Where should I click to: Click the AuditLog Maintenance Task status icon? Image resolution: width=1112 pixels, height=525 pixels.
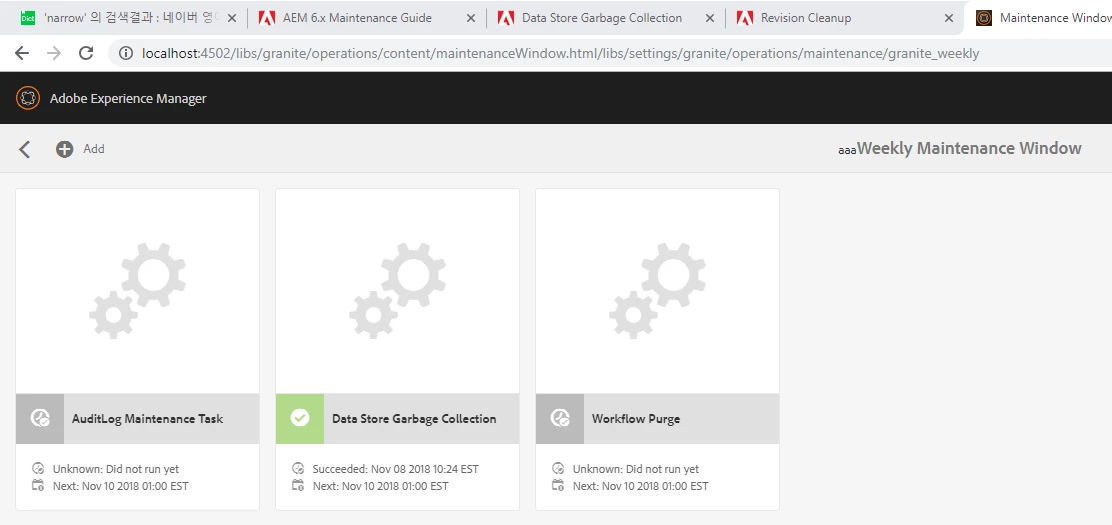click(x=40, y=419)
